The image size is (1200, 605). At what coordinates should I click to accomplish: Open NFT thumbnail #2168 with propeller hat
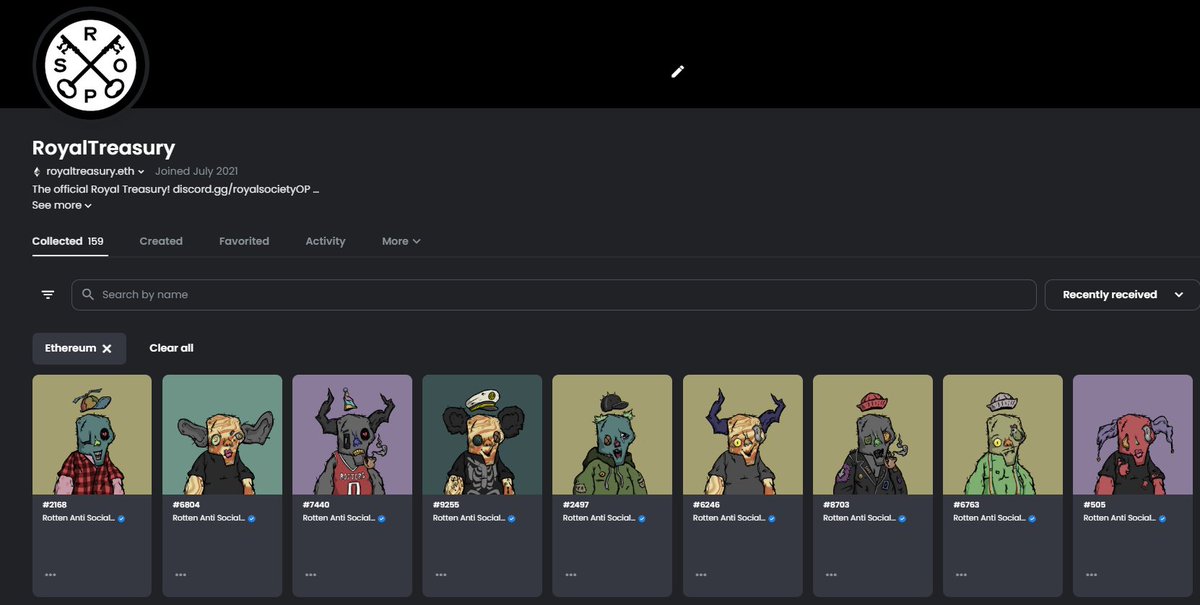(x=92, y=435)
